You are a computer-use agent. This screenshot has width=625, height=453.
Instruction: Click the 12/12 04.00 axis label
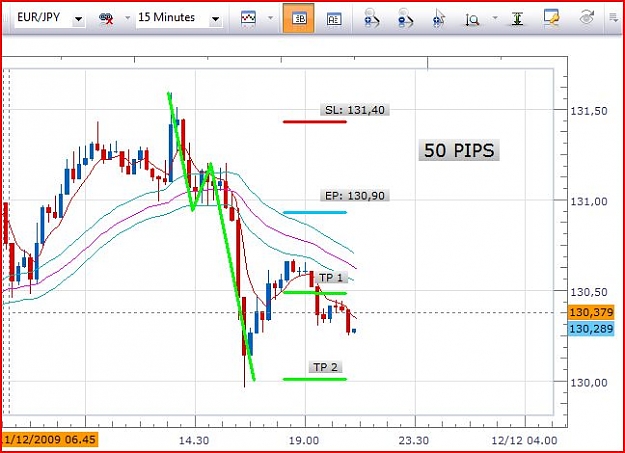524,441
